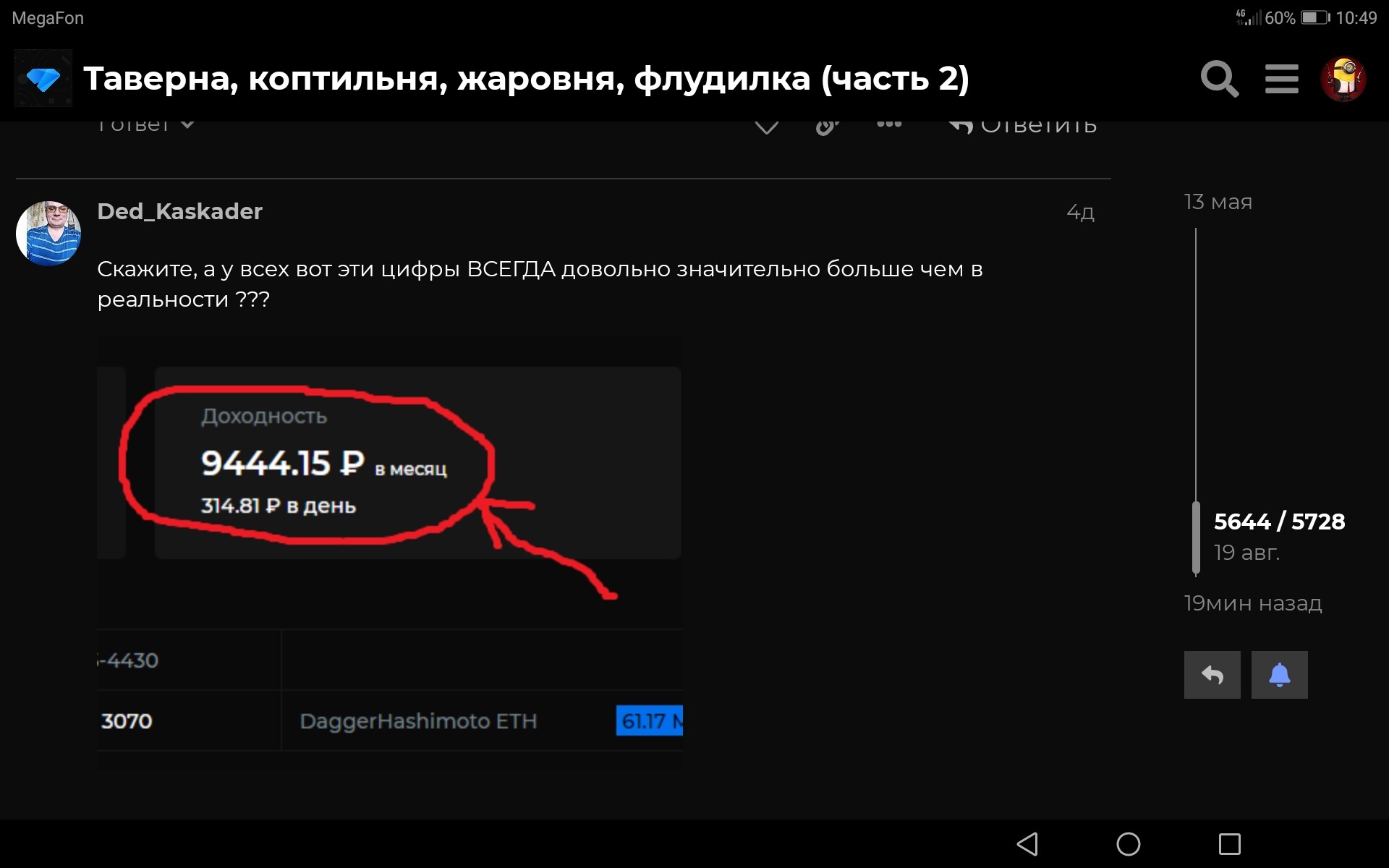Open the minion user avatar menu
The width and height of the screenshot is (1389, 868).
click(x=1343, y=79)
